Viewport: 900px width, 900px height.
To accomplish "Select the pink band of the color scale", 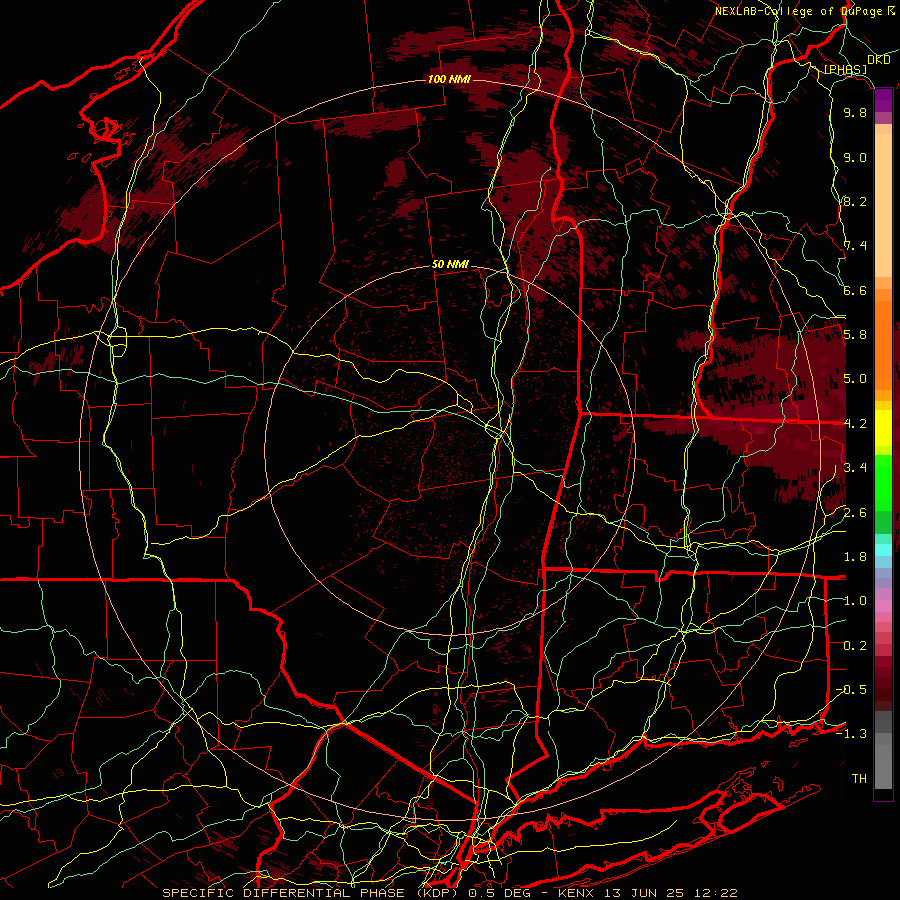I will (883, 606).
